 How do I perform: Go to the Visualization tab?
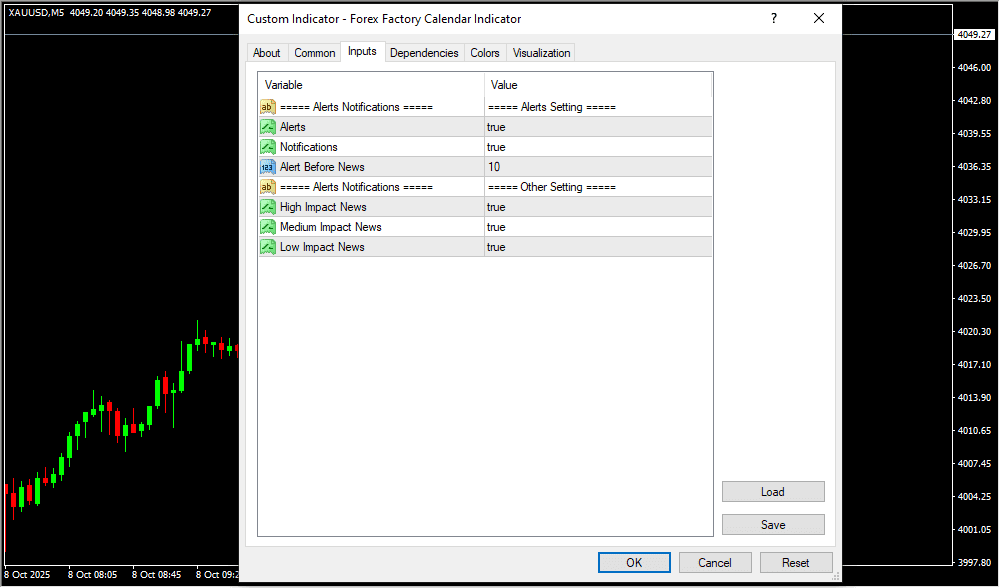tap(541, 53)
